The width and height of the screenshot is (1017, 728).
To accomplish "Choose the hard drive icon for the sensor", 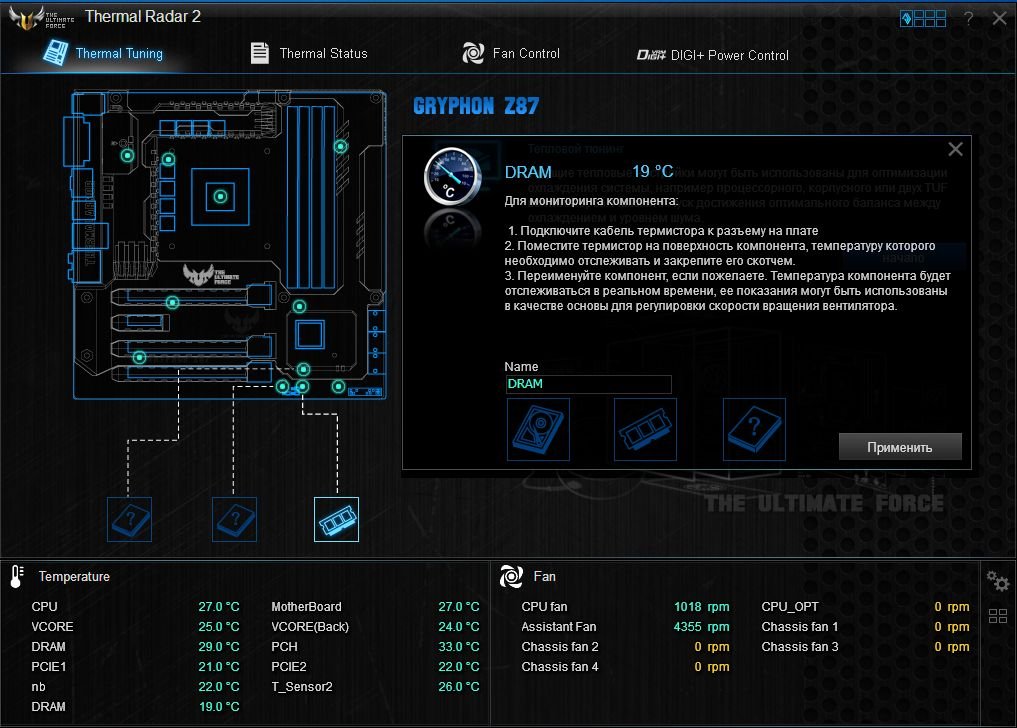I will point(538,429).
